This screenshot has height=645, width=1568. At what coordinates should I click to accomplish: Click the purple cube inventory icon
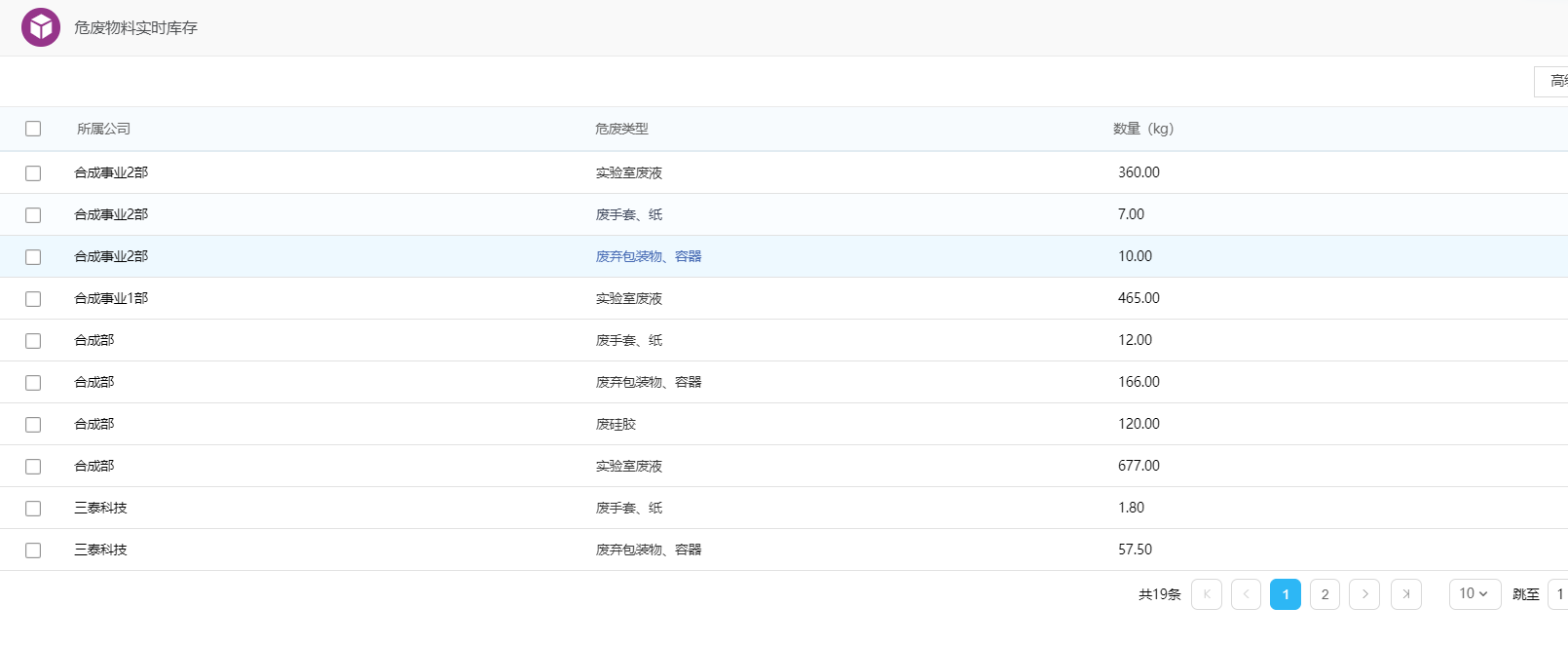tap(41, 27)
